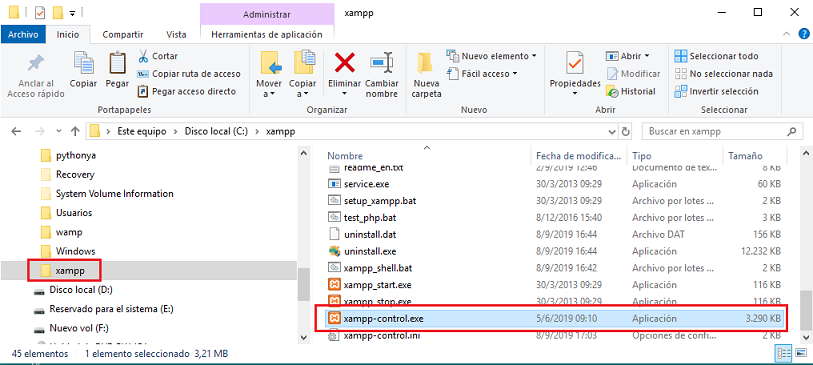Click the Modificar button
This screenshot has width=813, height=365.
[x=633, y=74]
